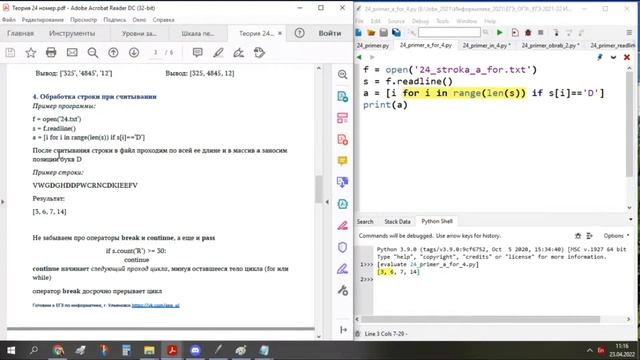Expand the Acrobat tools panel arrow at bottom
The height and width of the screenshot is (360, 640).
coord(343,329)
